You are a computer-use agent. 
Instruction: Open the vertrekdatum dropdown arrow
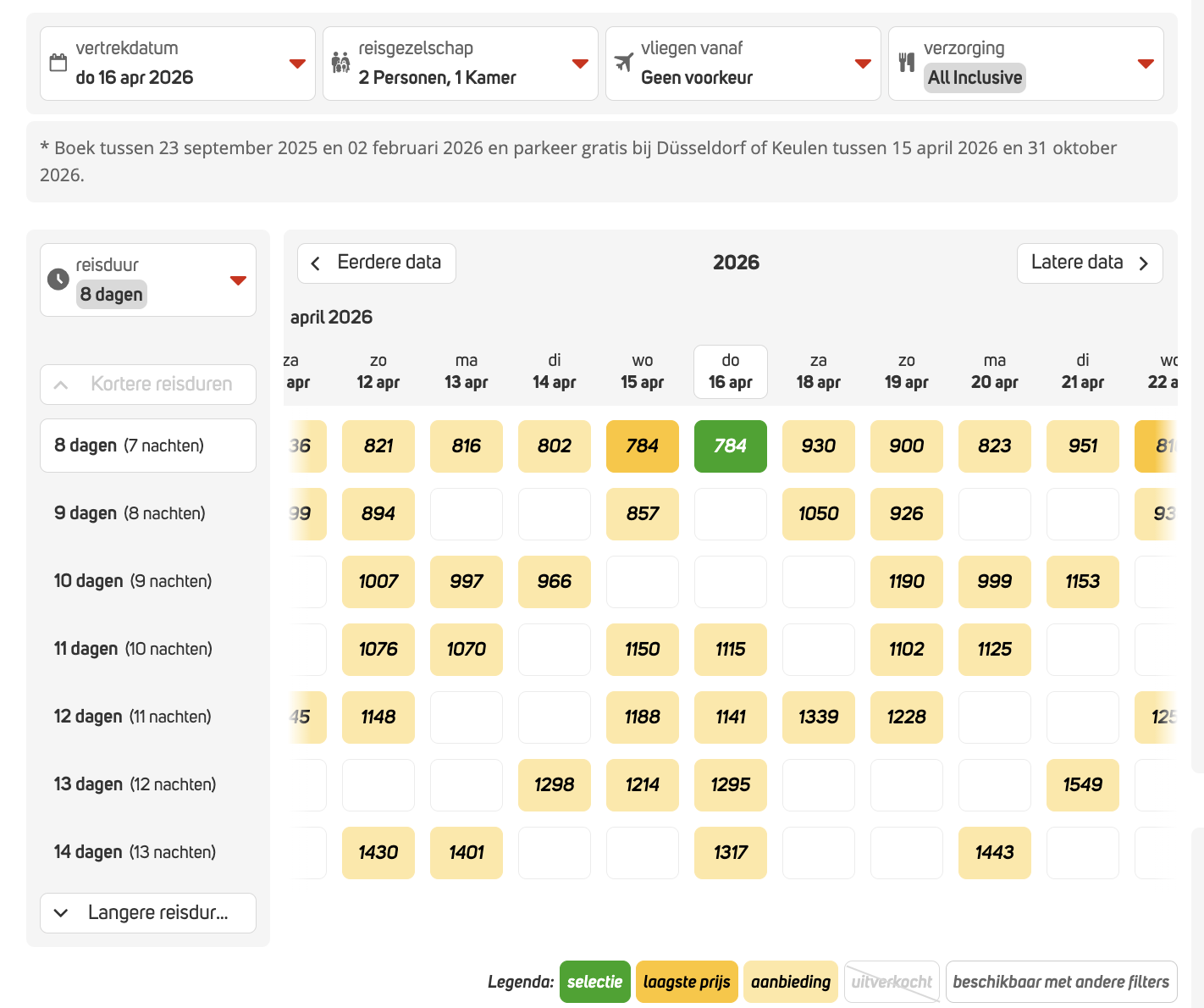297,64
